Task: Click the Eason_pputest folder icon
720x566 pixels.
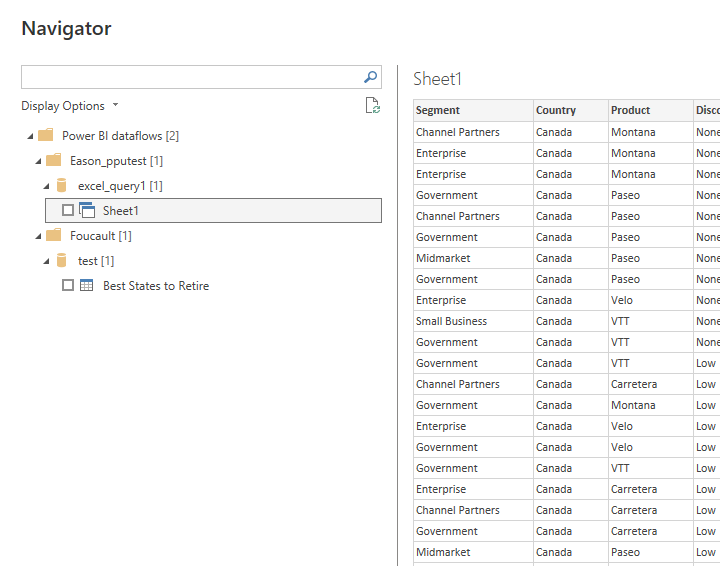Action: (x=54, y=160)
